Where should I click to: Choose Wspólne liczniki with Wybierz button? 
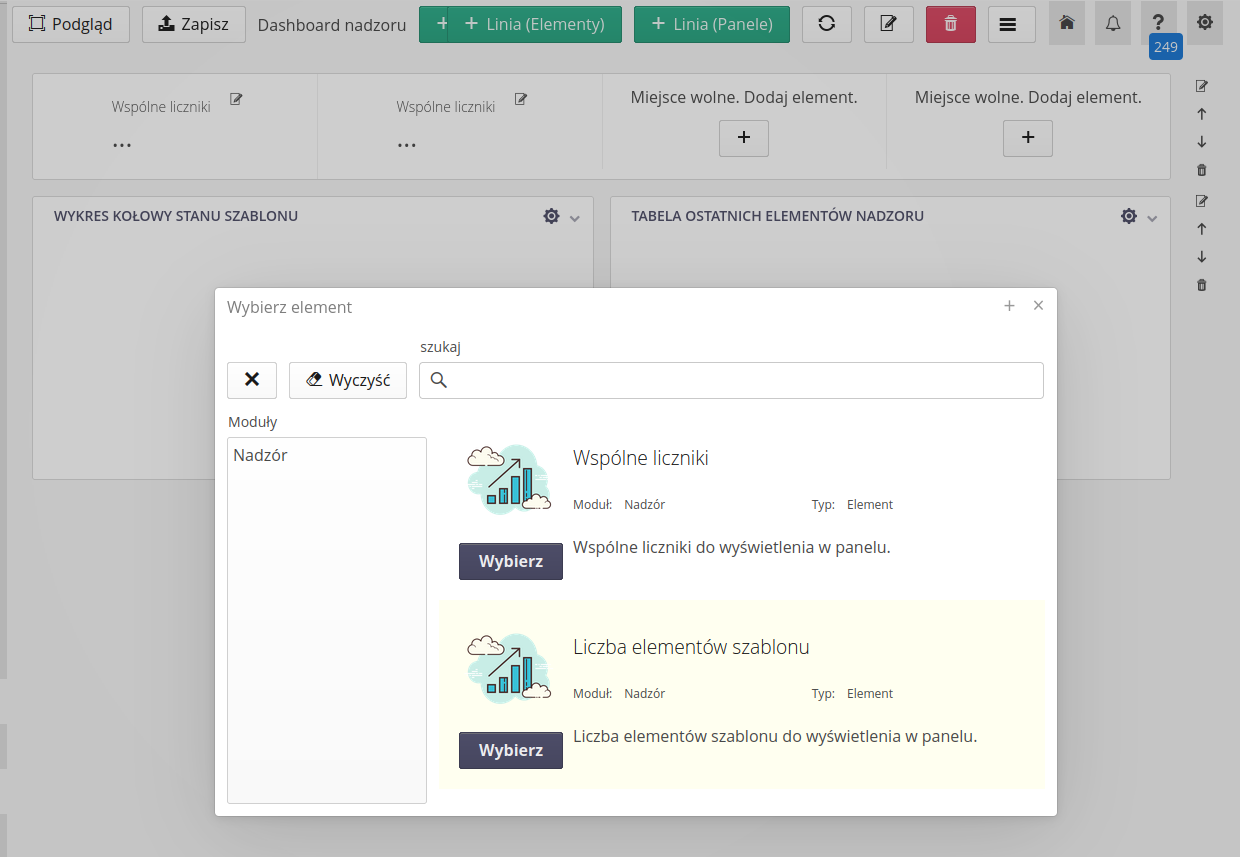click(510, 561)
